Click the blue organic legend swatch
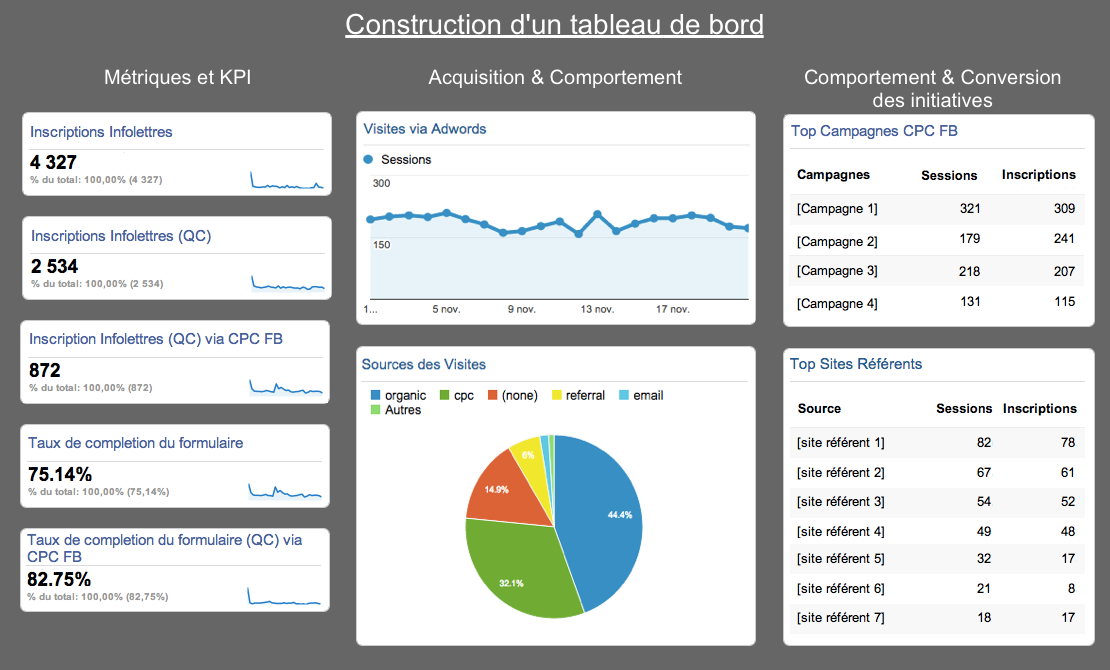The width and height of the screenshot is (1110, 670). point(375,395)
